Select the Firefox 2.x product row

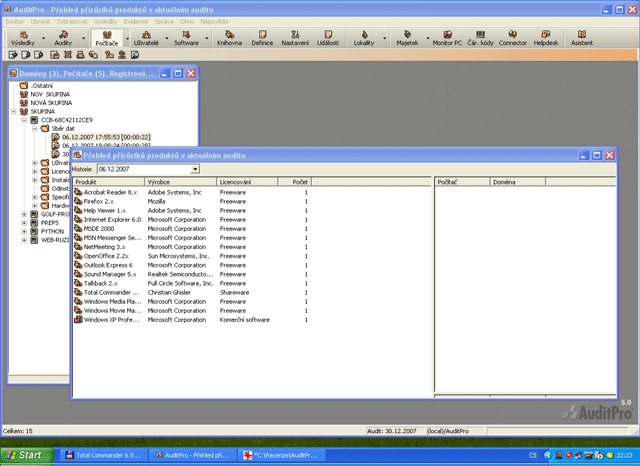click(191, 202)
